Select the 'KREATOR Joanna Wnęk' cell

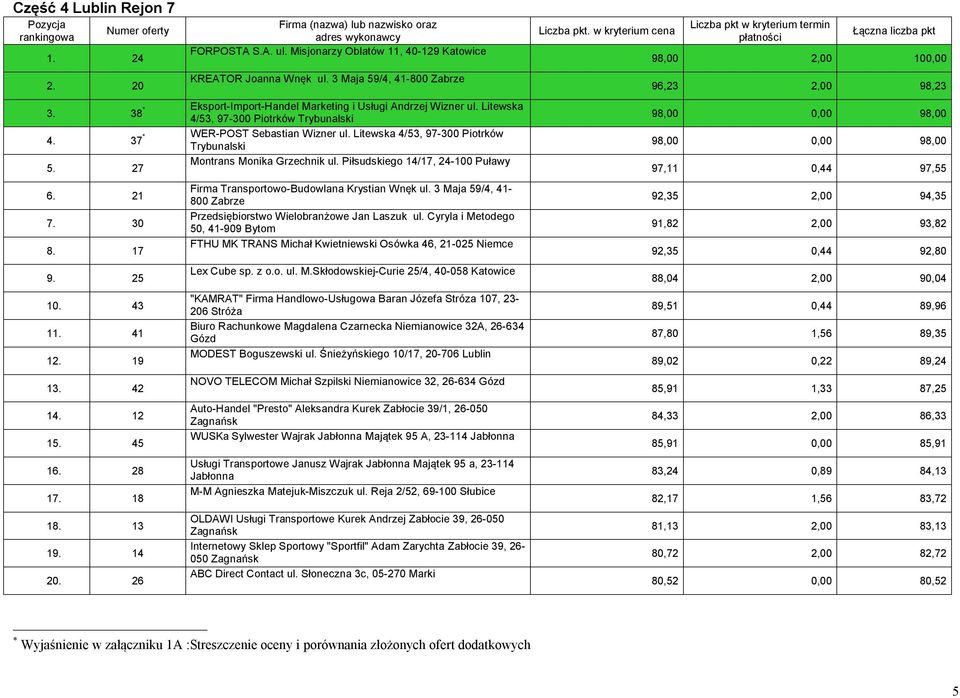(x=358, y=86)
